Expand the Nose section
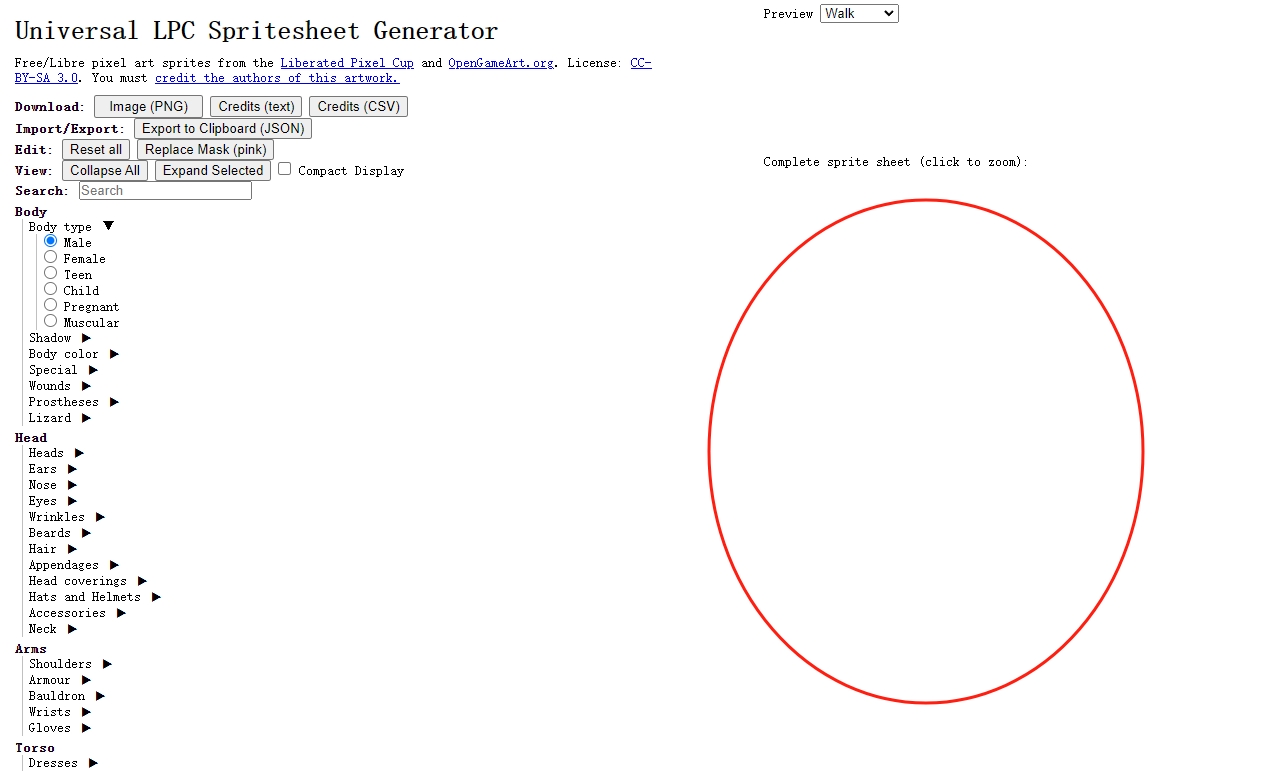The image size is (1287, 771). [x=52, y=485]
